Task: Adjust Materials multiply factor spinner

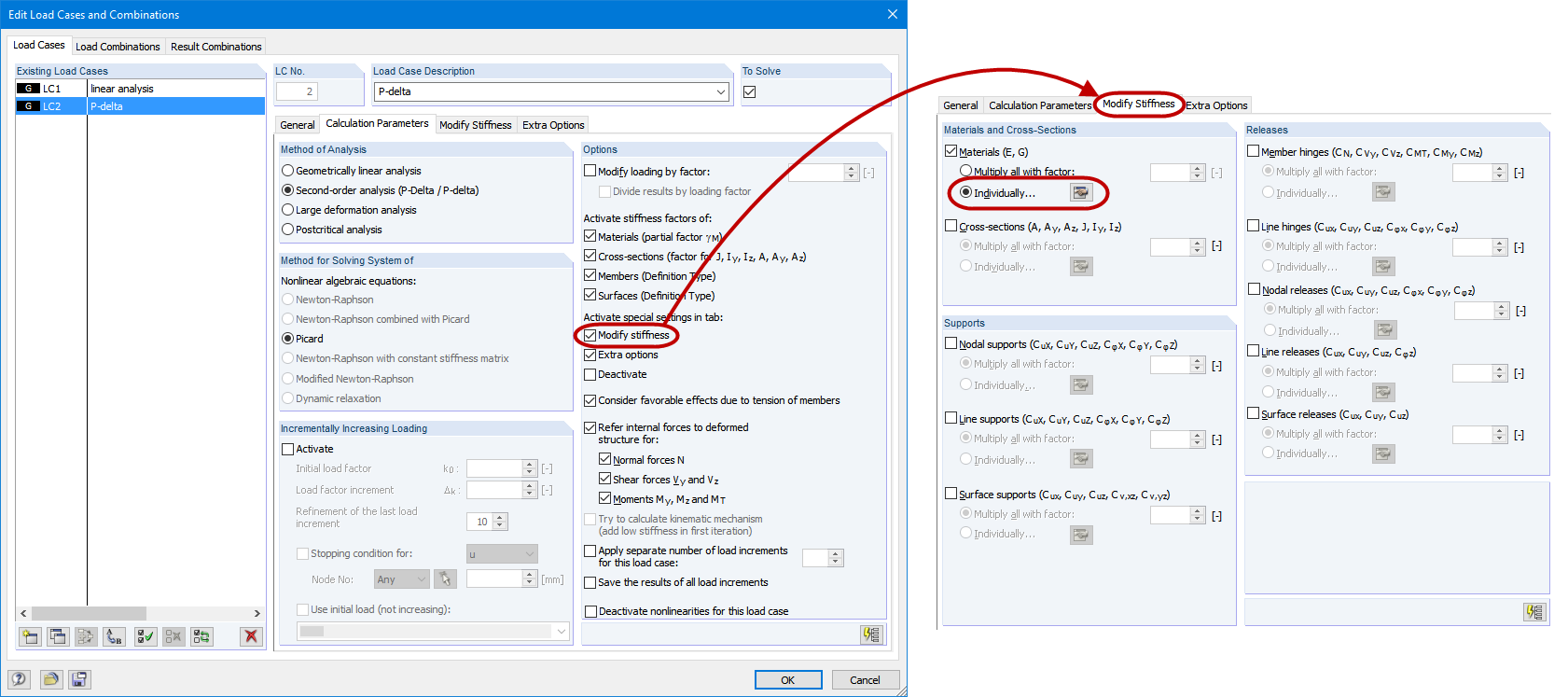Action: coord(1198,173)
